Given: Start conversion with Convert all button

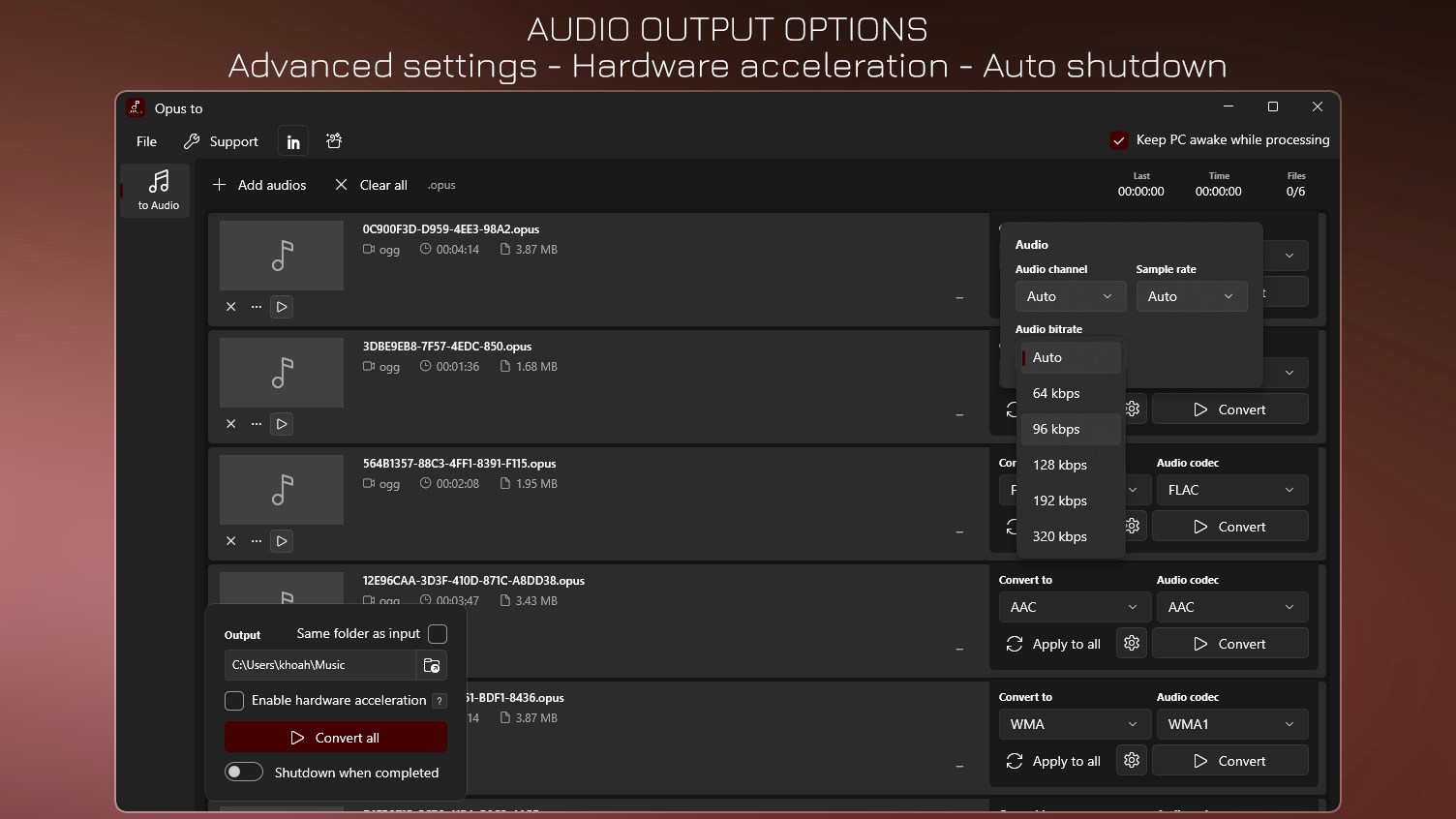Looking at the screenshot, I should click(x=336, y=737).
